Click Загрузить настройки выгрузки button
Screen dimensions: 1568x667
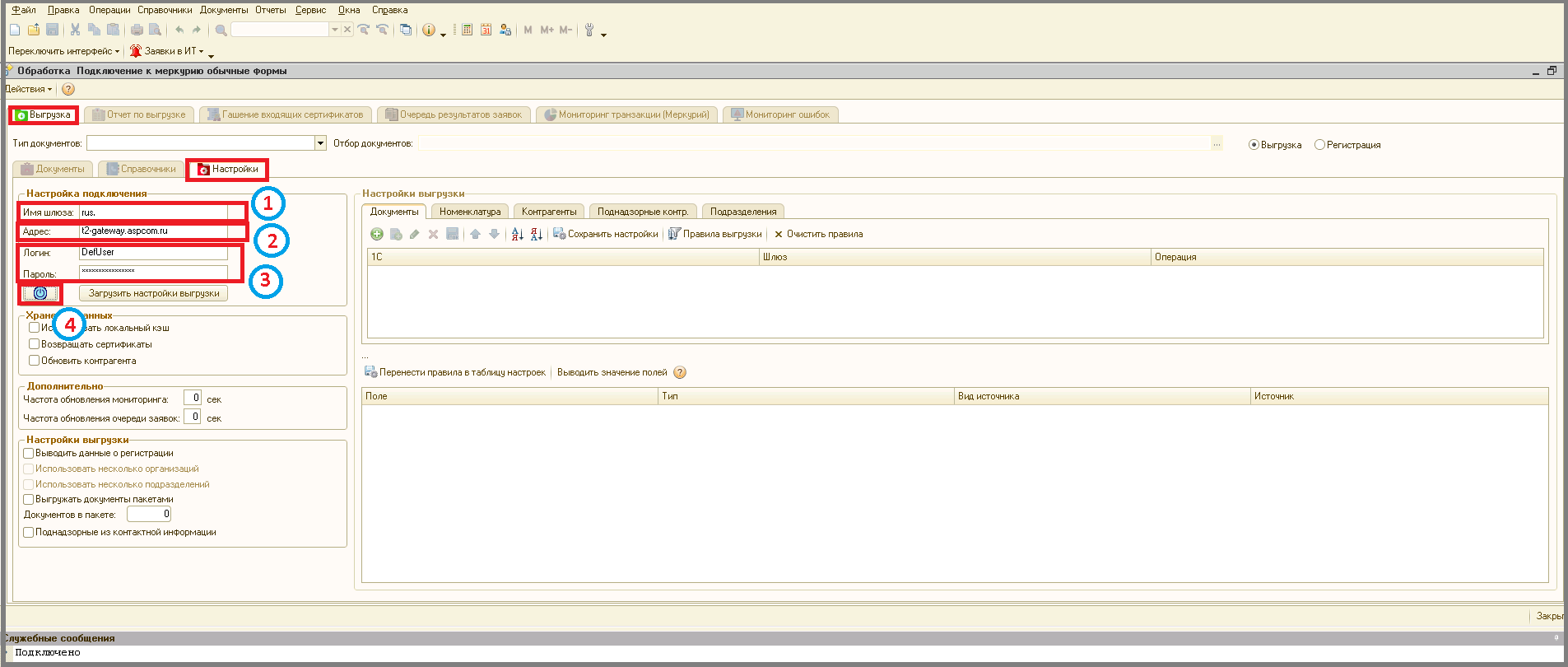154,293
